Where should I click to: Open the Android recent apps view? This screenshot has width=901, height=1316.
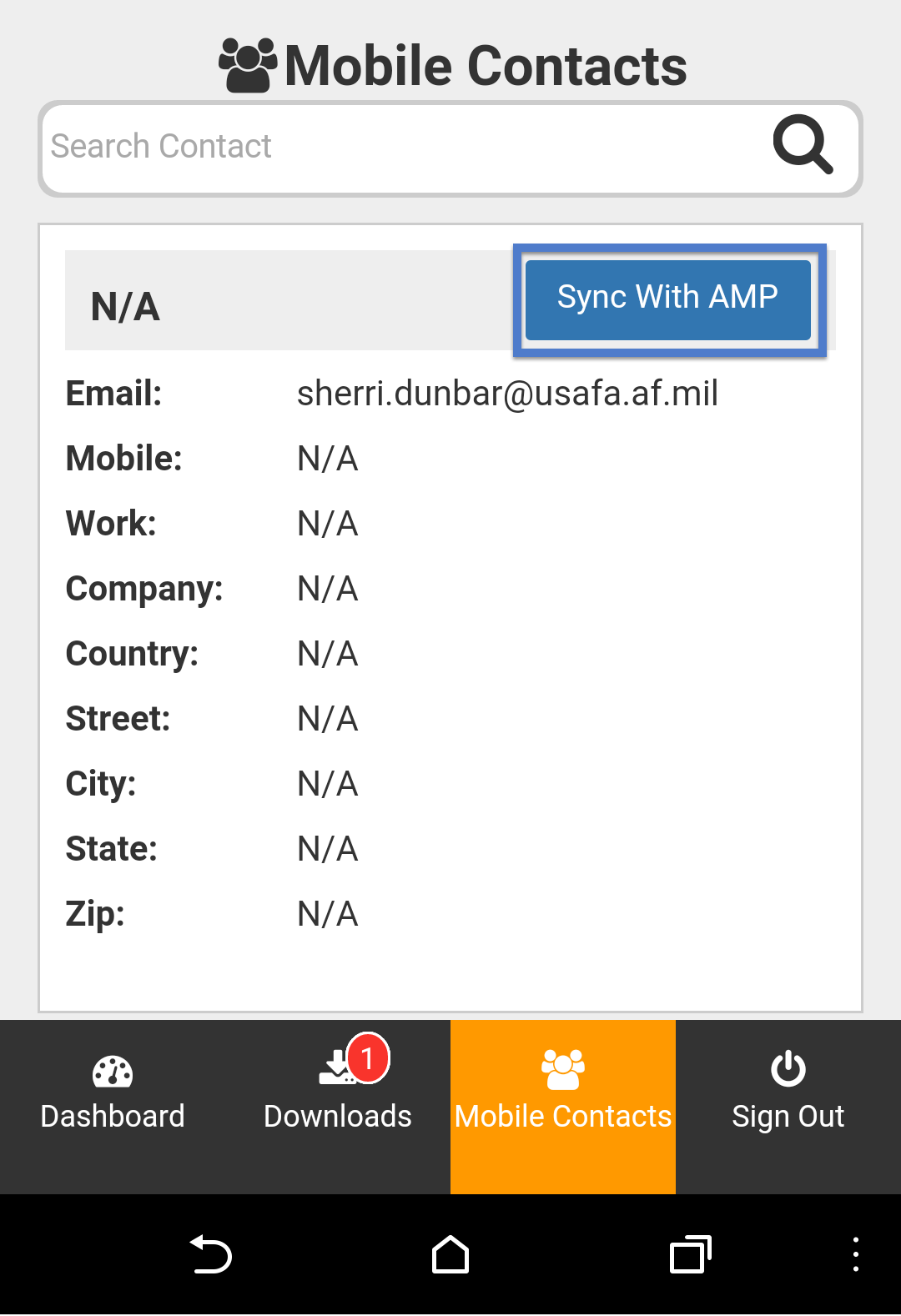click(690, 1255)
